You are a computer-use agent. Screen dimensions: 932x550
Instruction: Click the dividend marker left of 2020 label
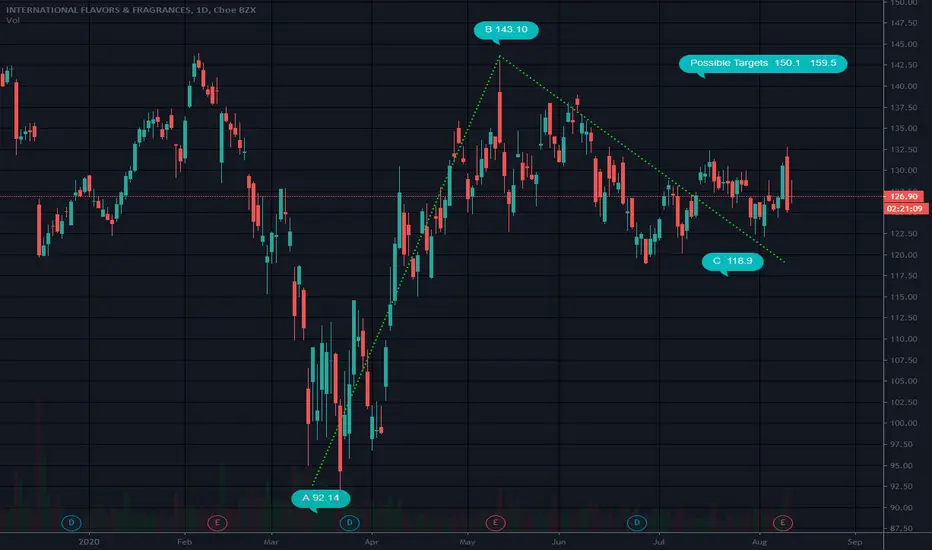pos(71,523)
